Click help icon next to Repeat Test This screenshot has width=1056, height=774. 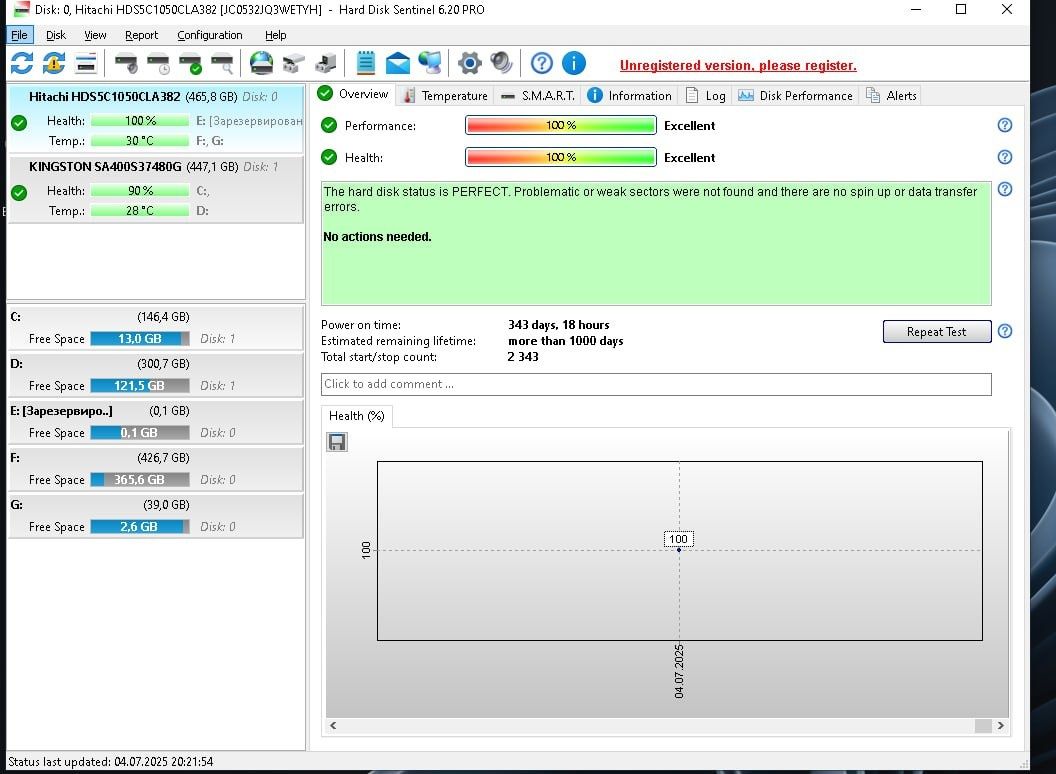tap(1005, 331)
